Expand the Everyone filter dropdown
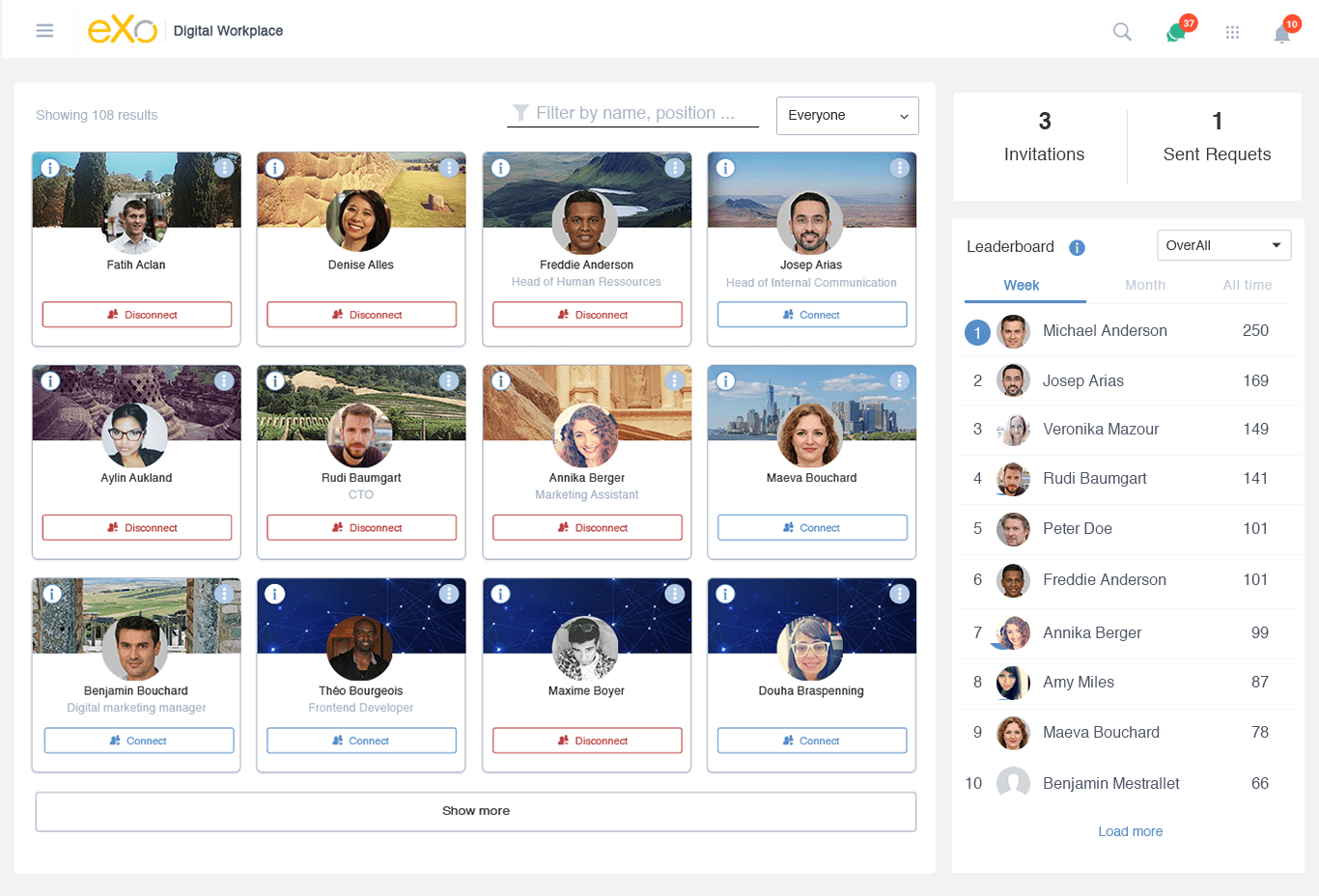The height and width of the screenshot is (896, 1319). pyautogui.click(x=847, y=116)
